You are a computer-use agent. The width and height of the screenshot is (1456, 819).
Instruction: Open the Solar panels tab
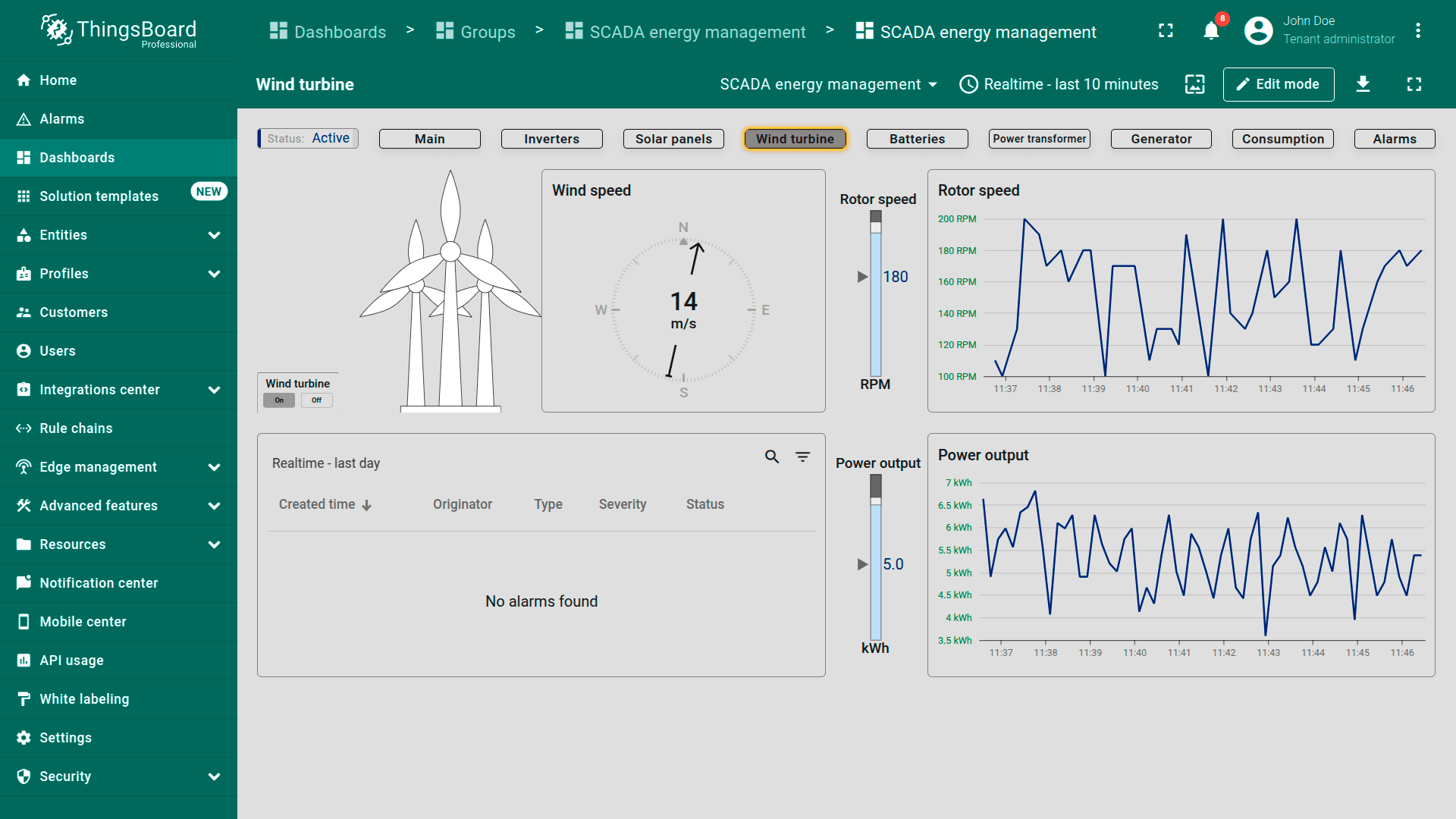click(673, 139)
